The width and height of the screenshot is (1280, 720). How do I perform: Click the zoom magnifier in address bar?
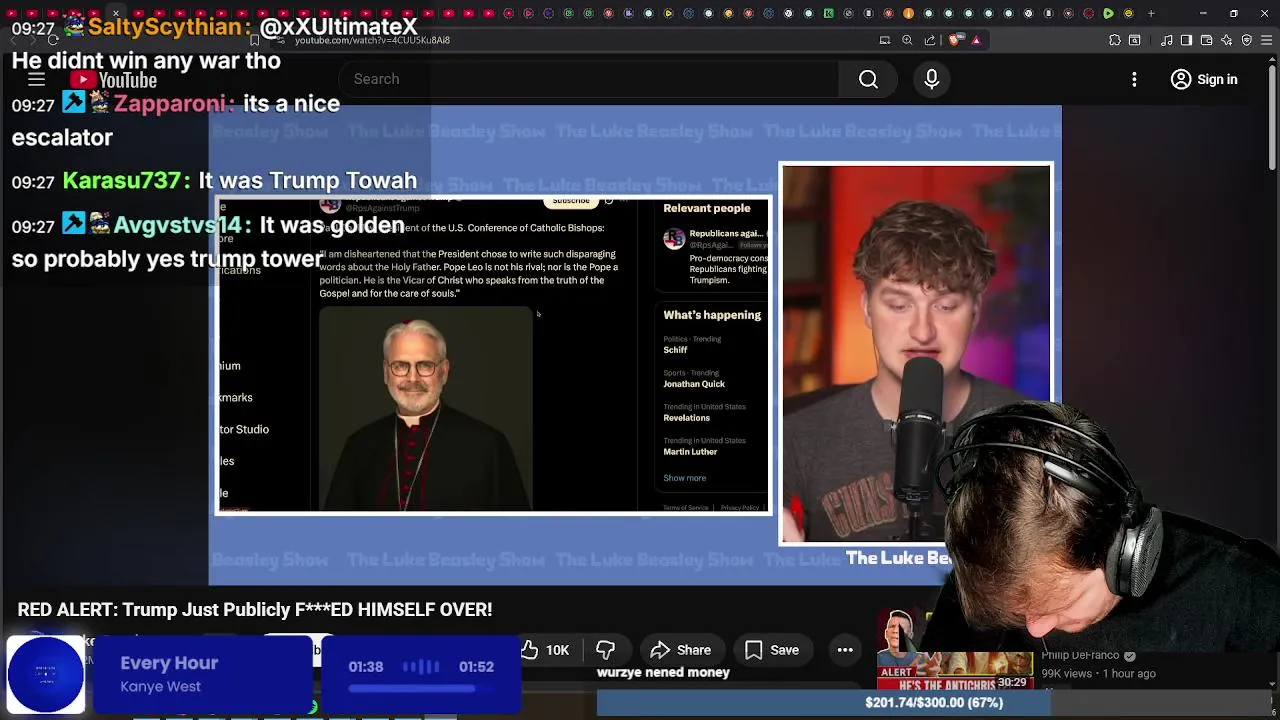point(907,40)
